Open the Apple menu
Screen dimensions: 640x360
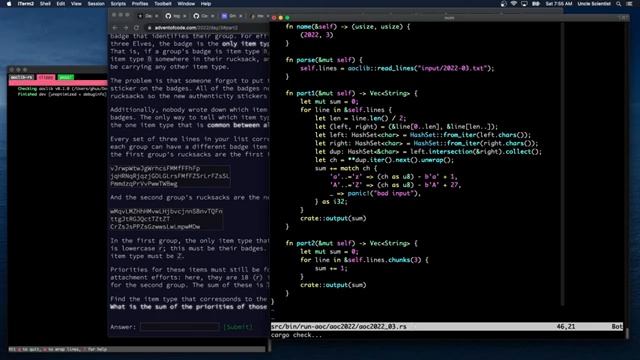(9, 4)
